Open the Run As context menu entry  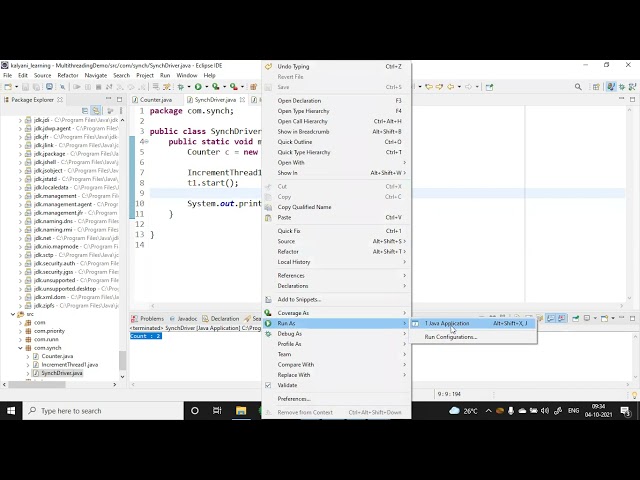point(336,323)
